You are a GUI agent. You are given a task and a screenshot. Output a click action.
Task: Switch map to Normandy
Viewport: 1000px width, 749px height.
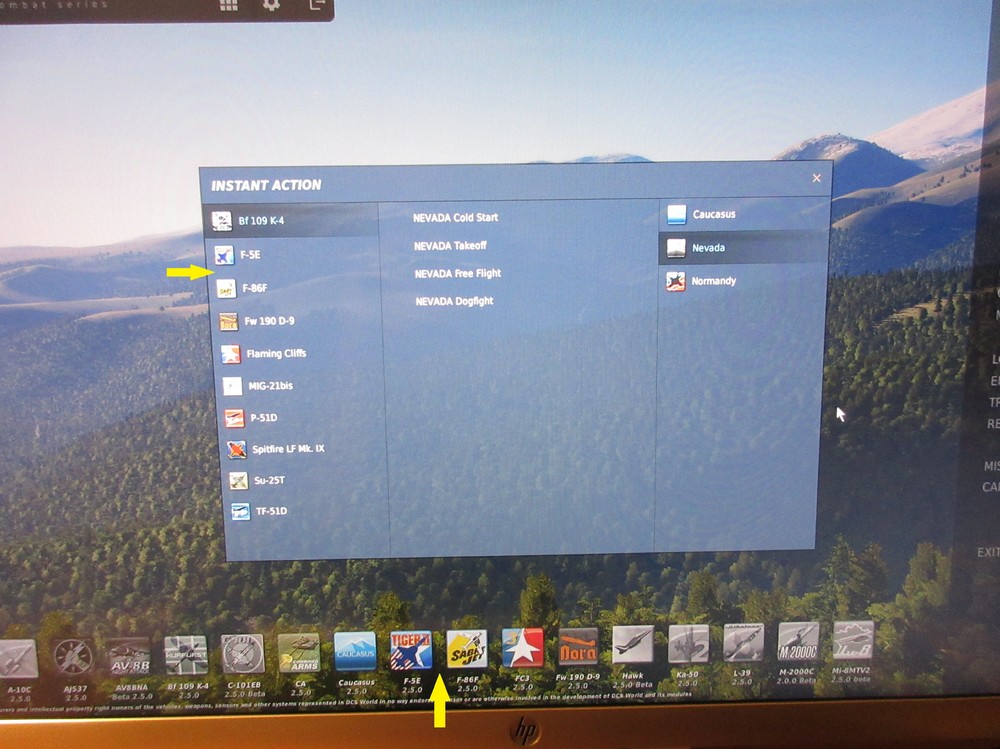pyautogui.click(x=742, y=281)
